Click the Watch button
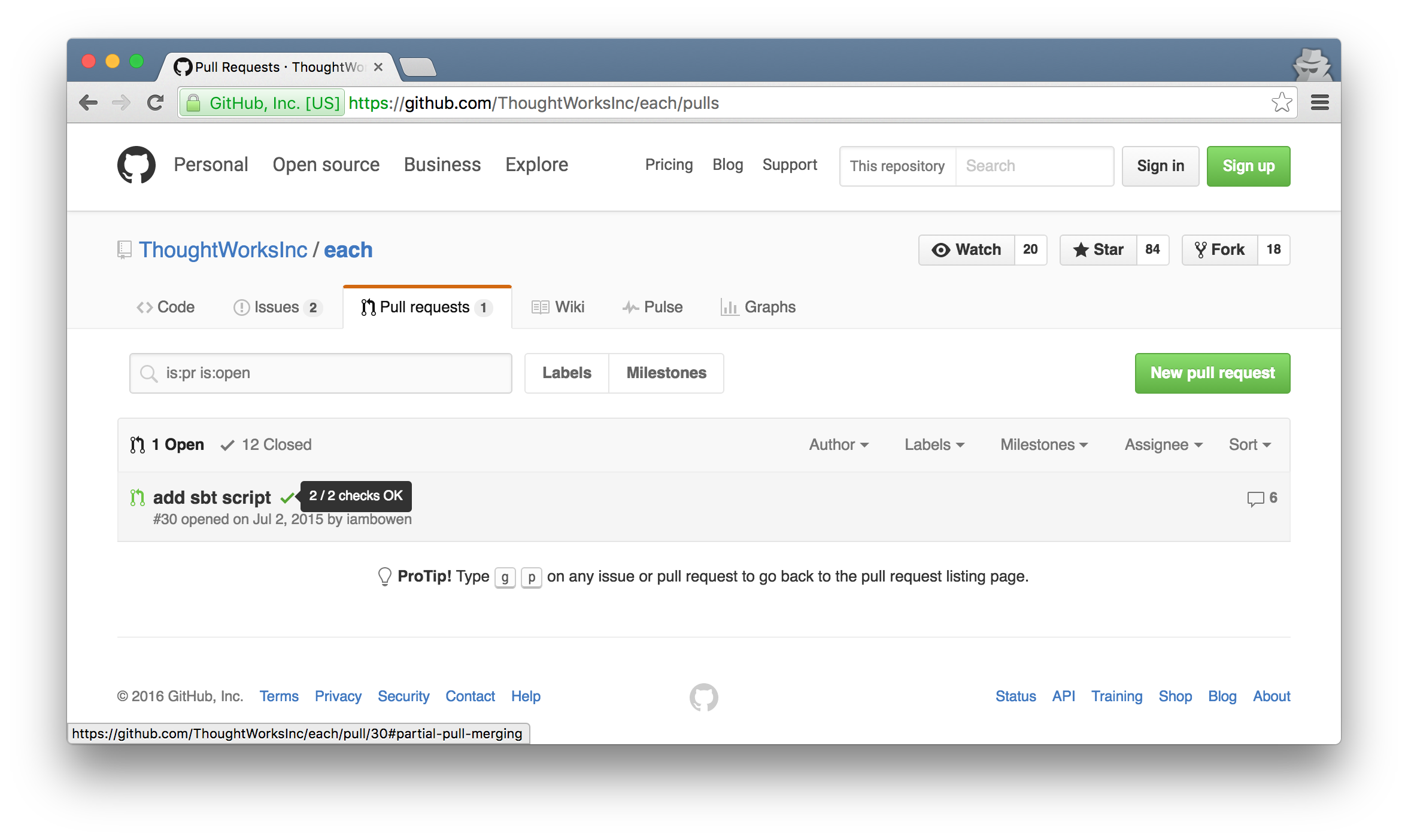Viewport: 1408px width, 840px height. click(x=967, y=249)
